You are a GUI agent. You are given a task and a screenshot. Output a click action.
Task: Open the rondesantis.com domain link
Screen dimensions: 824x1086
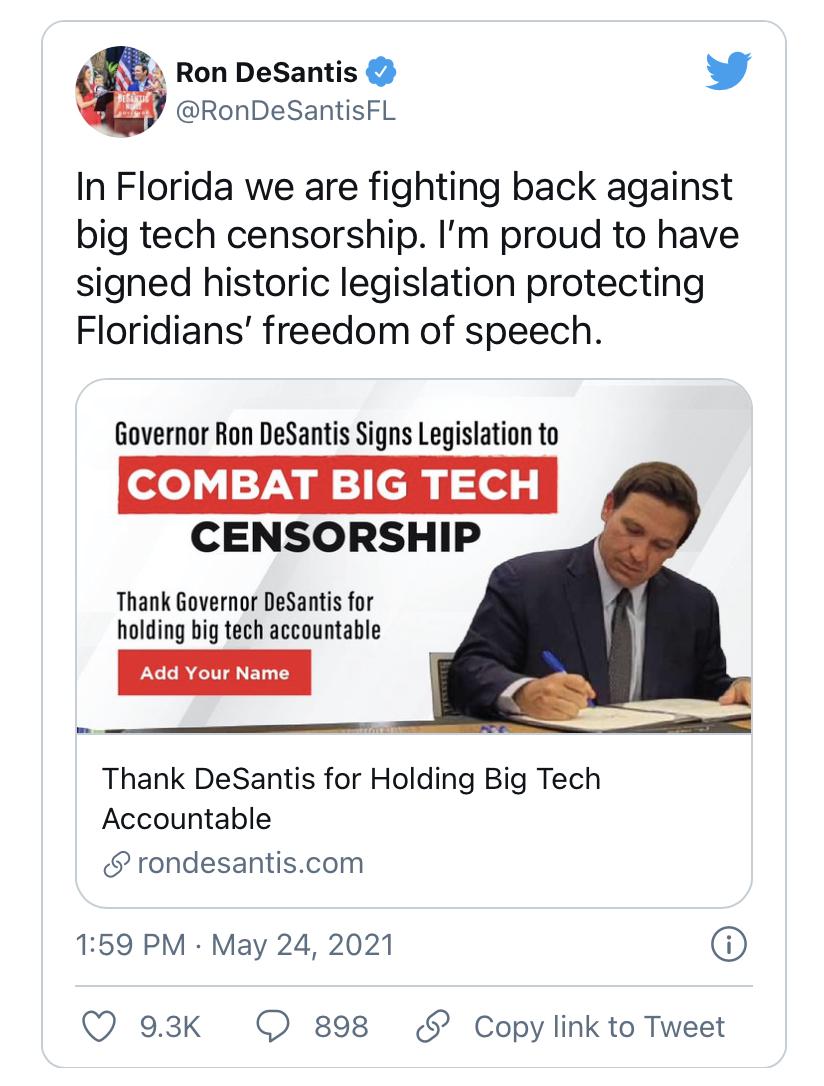249,863
